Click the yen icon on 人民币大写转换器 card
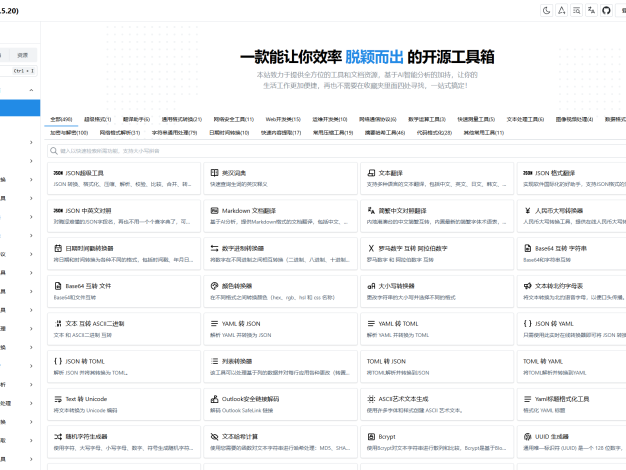This screenshot has width=626, height=470. 527,210
